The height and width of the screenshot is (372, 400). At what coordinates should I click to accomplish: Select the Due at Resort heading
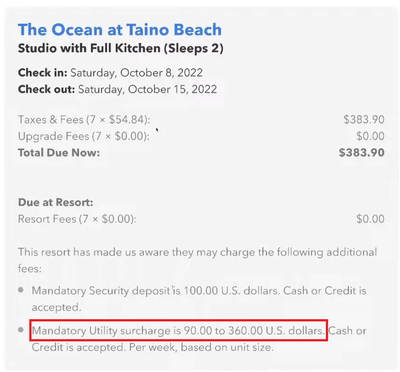[56, 202]
